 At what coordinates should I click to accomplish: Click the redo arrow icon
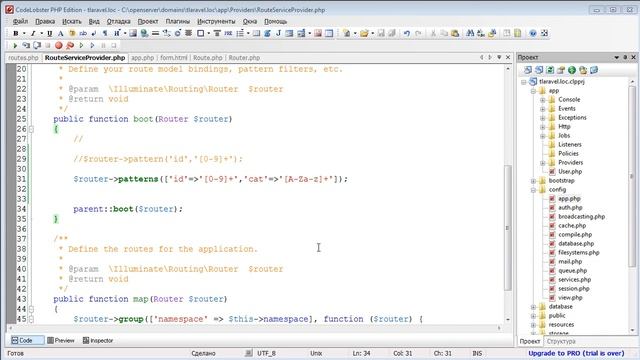418,33
